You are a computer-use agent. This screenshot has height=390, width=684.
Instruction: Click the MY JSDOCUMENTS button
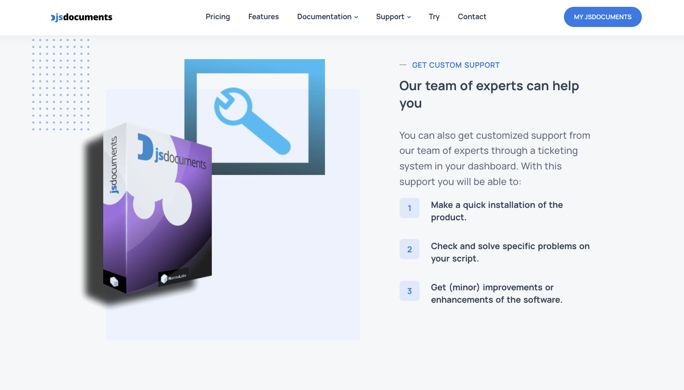click(x=602, y=17)
